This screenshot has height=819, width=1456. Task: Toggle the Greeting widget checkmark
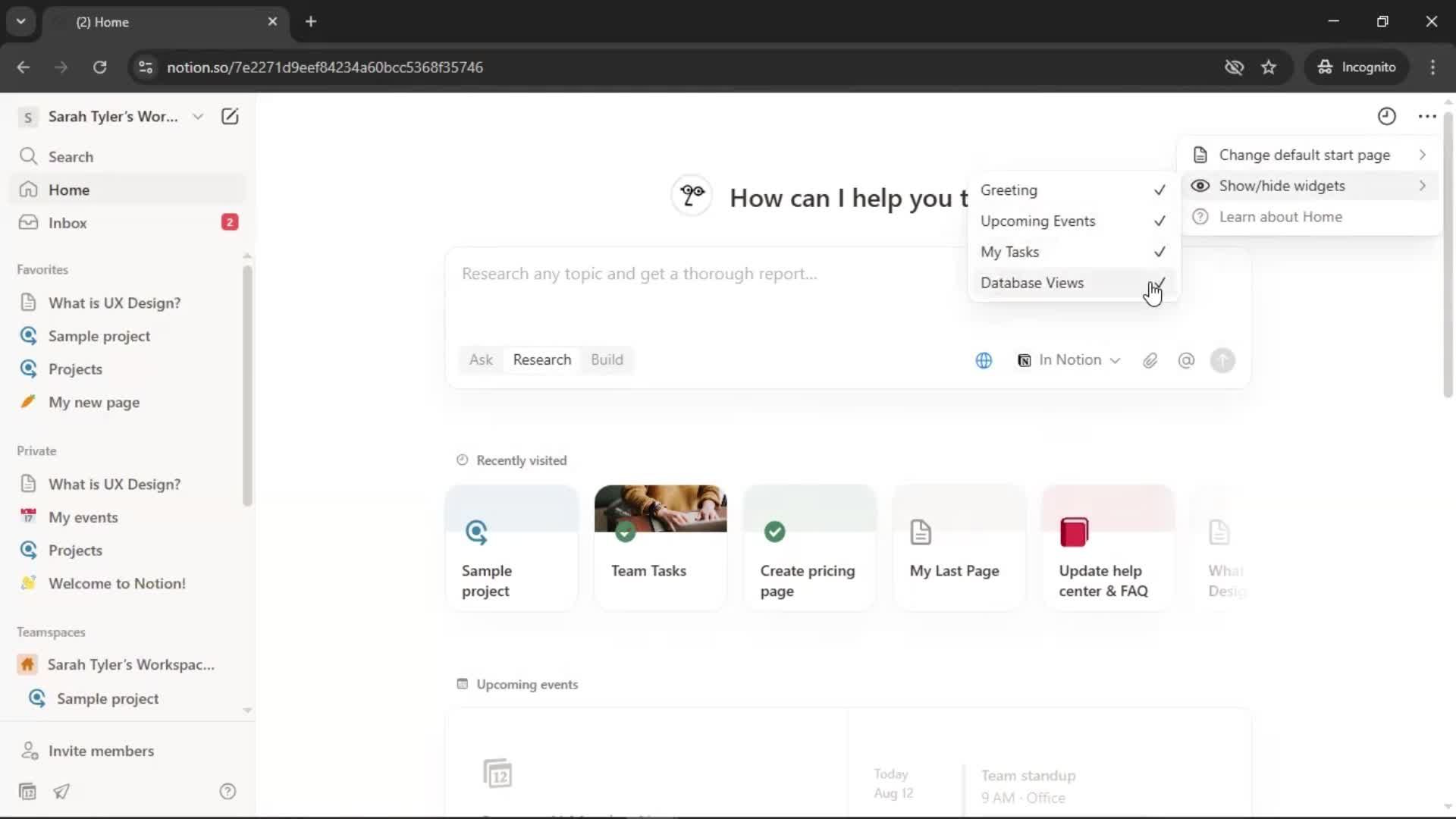pyautogui.click(x=1159, y=190)
